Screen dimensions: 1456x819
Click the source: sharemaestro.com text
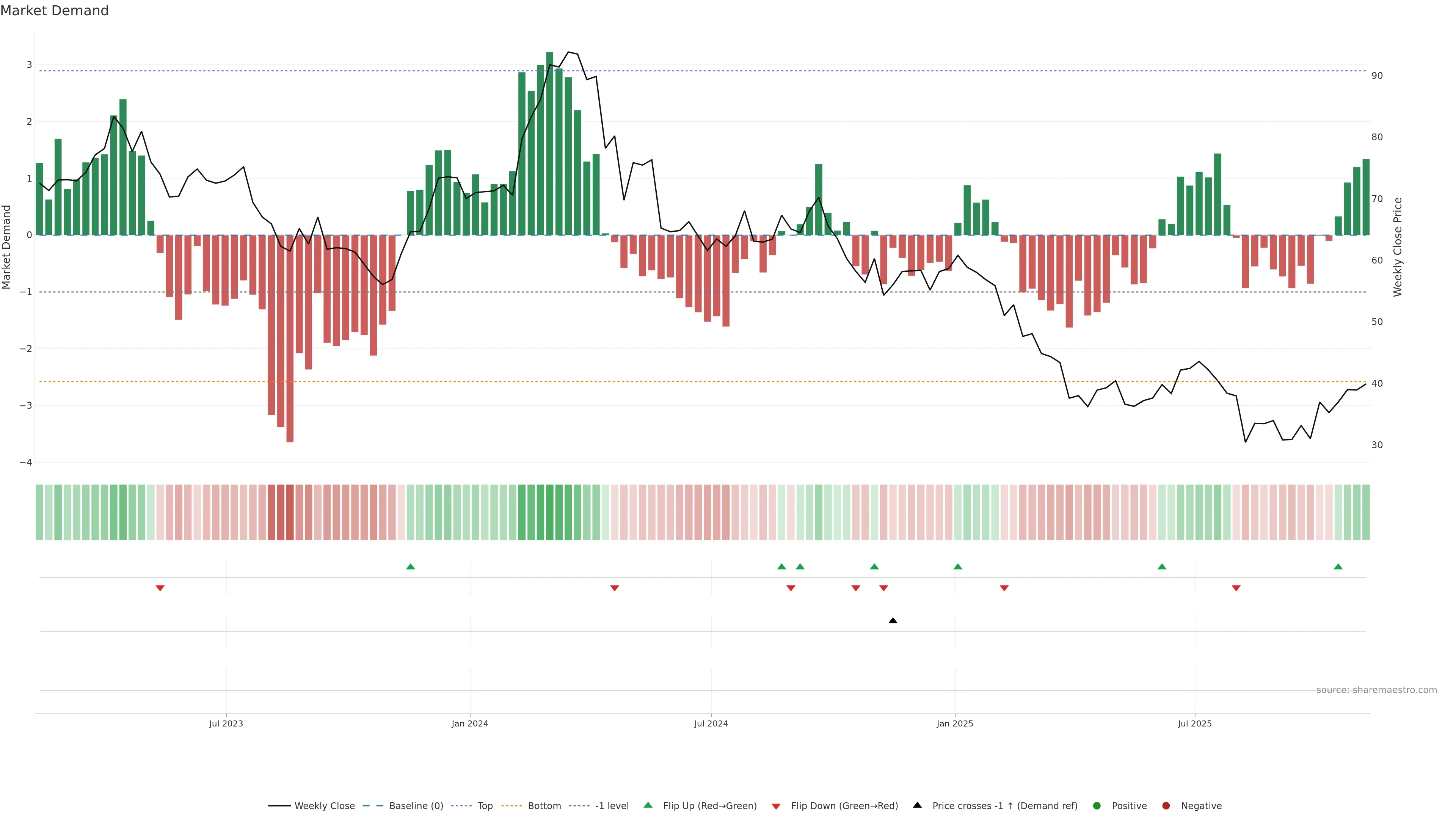coord(1376,690)
